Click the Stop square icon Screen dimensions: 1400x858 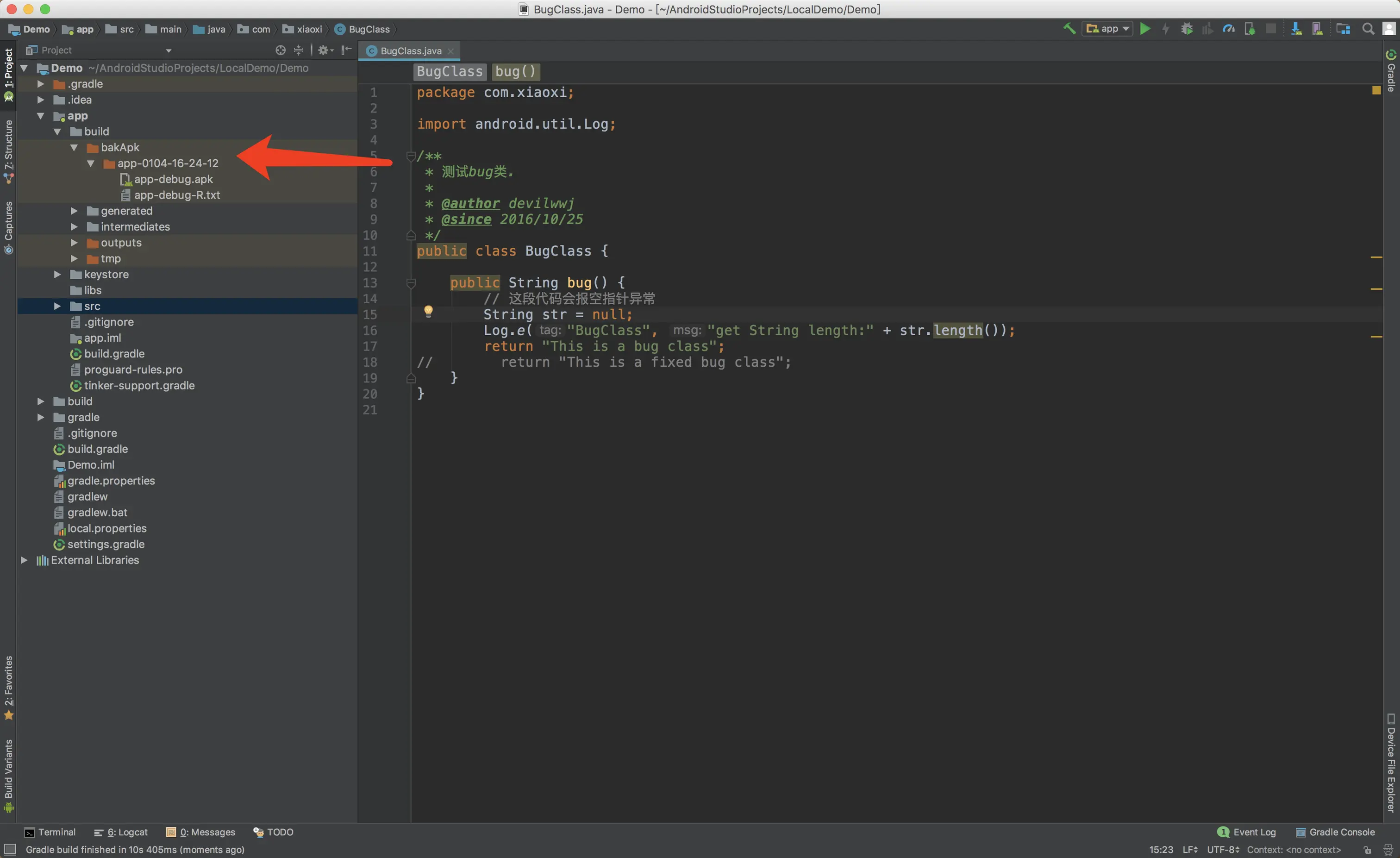click(1271, 28)
